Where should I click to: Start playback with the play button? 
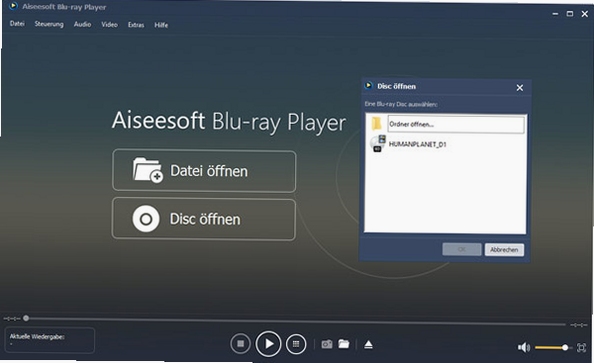[x=268, y=344]
